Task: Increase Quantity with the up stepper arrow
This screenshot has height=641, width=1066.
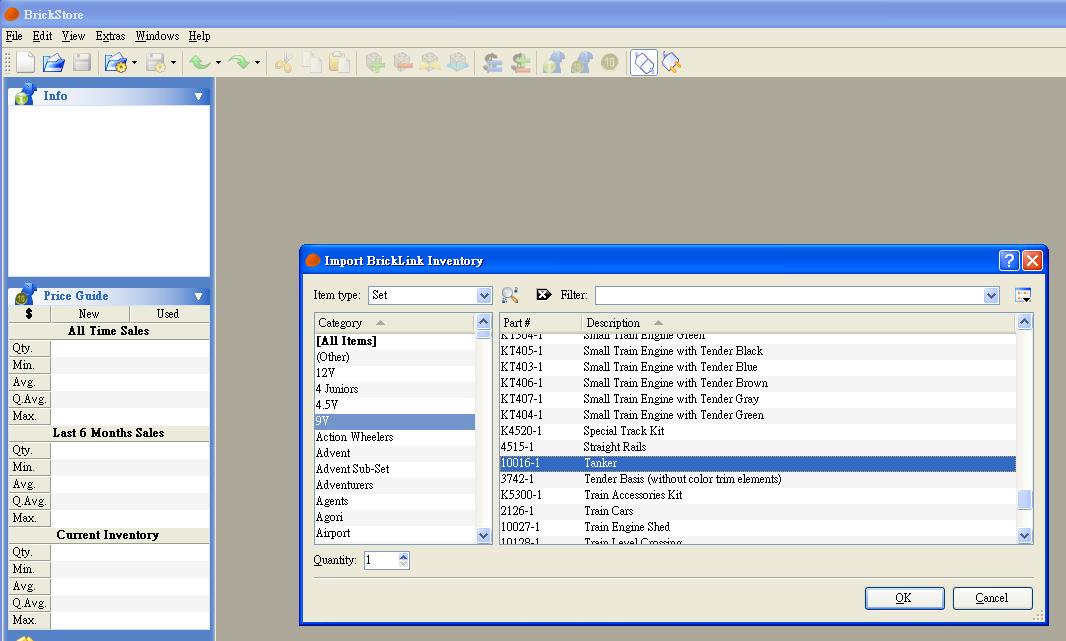Action: (x=404, y=556)
